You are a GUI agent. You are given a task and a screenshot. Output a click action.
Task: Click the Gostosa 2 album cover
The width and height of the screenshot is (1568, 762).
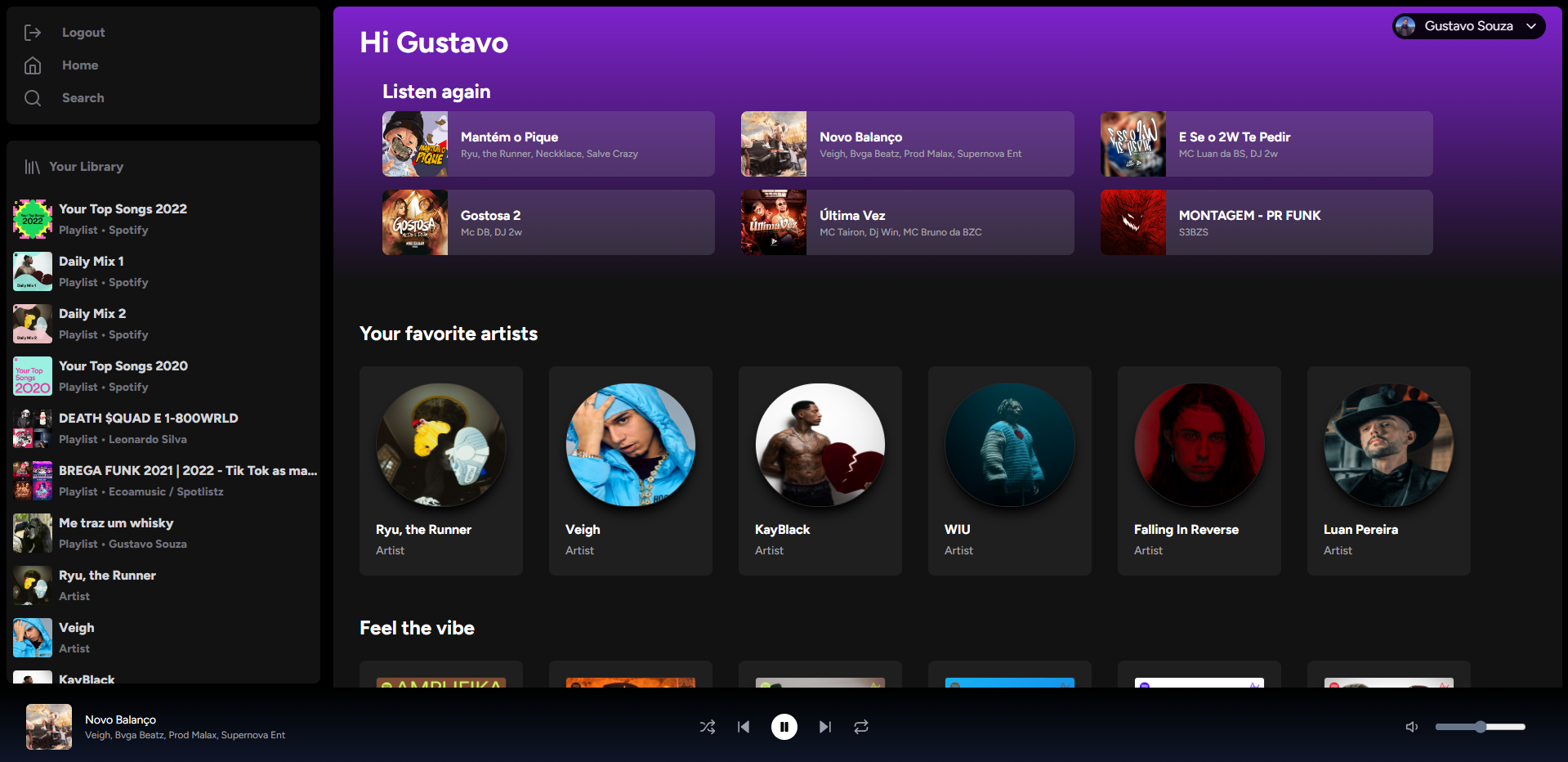point(415,222)
